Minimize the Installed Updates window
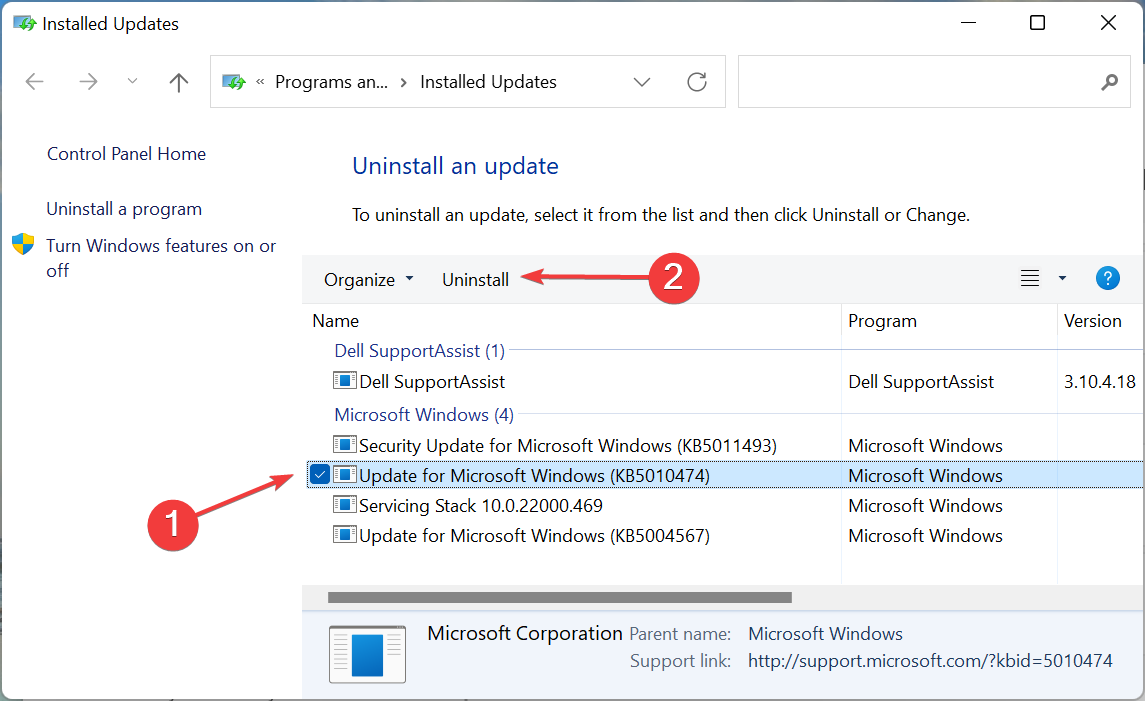Image resolution: width=1145 pixels, height=701 pixels. (x=968, y=23)
